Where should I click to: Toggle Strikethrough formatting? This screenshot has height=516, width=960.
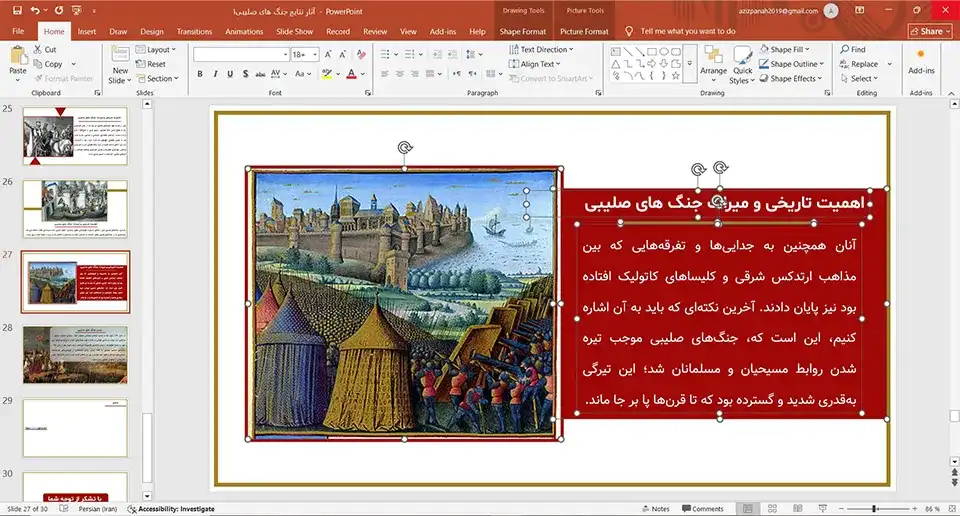tap(260, 74)
